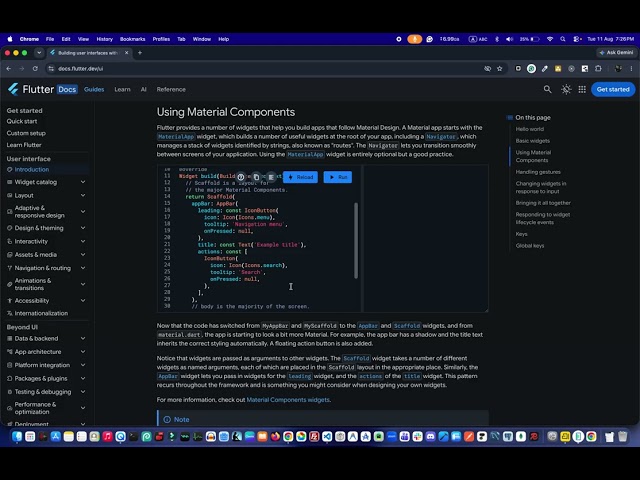Open the History menu in menu bar
Viewport: 640px width, 480px height.
104,39
